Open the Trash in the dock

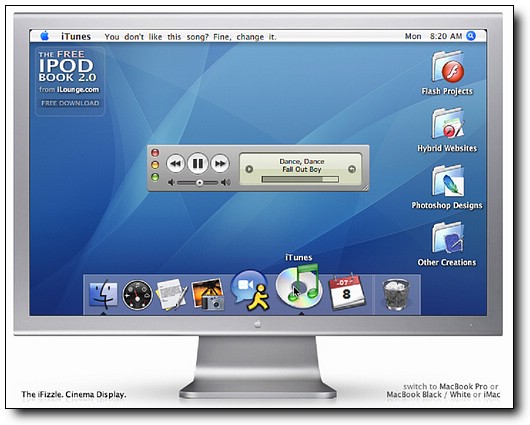tap(396, 294)
